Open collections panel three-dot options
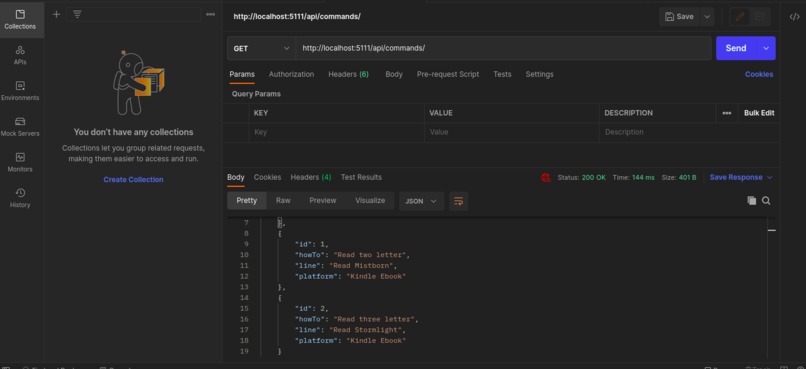 pyautogui.click(x=210, y=14)
